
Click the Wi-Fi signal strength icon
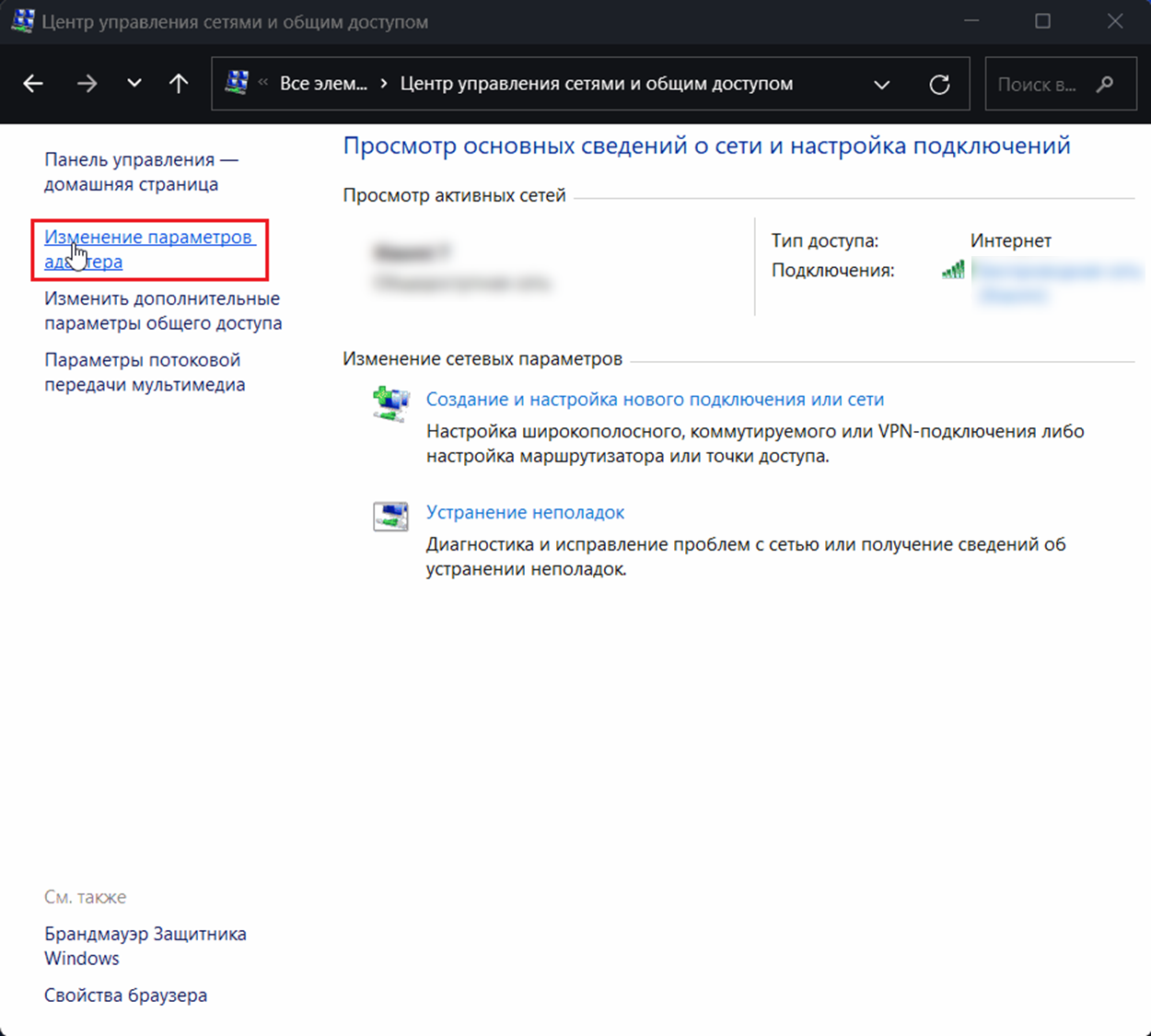953,270
